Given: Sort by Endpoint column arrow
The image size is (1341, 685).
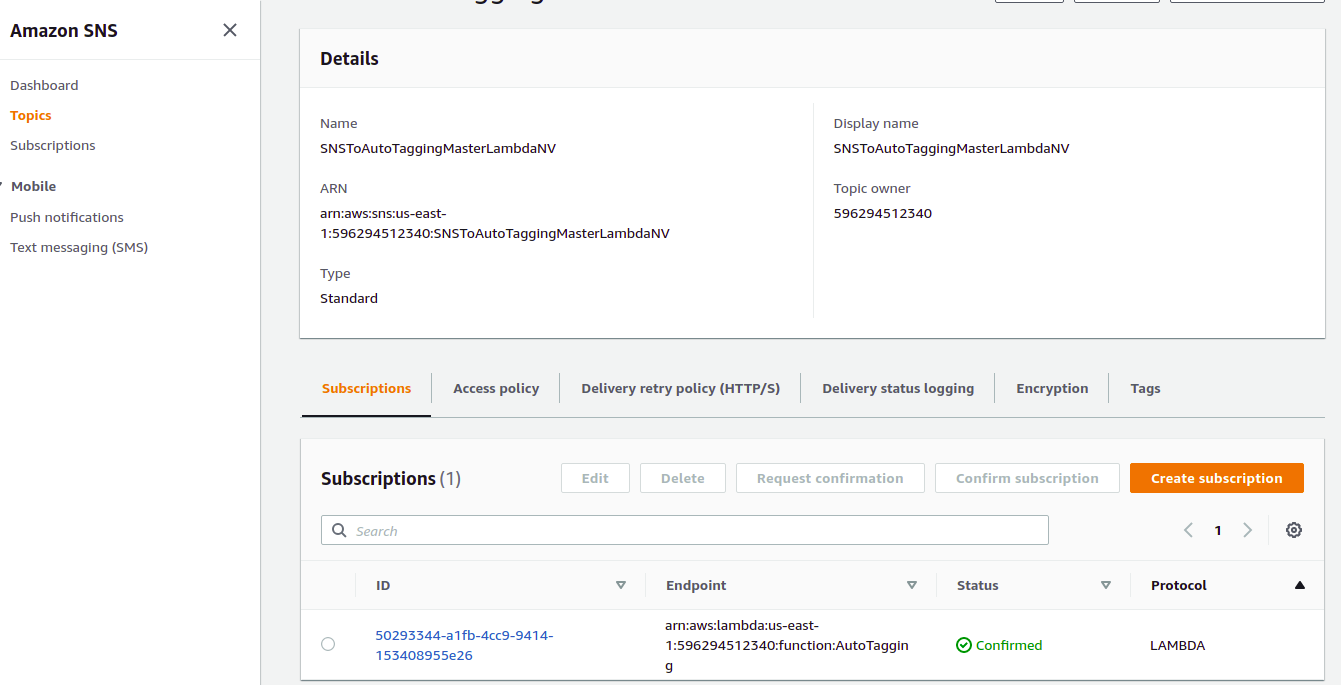Looking at the screenshot, I should tap(912, 585).
